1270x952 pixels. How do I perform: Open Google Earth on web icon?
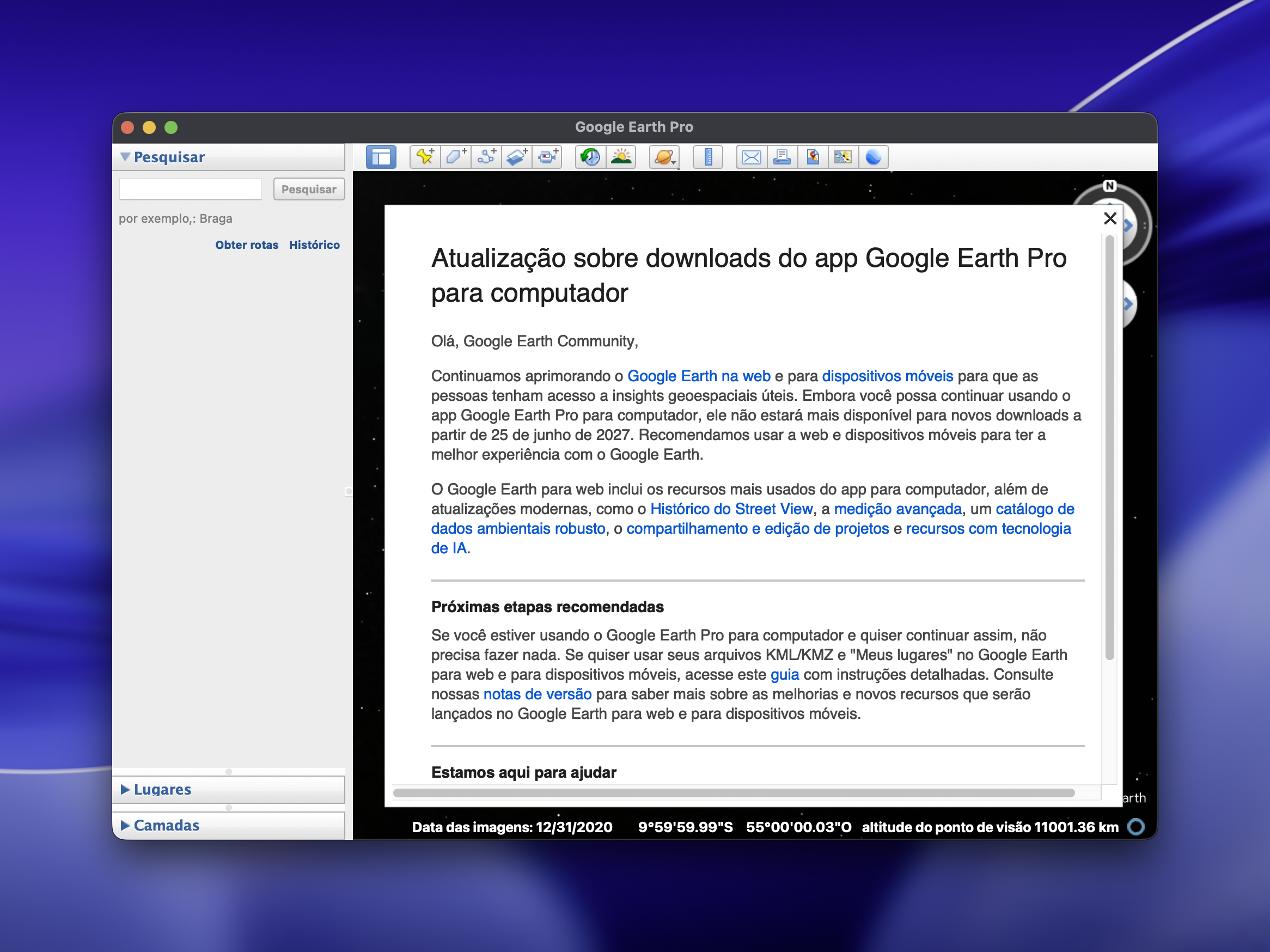pyautogui.click(x=874, y=157)
